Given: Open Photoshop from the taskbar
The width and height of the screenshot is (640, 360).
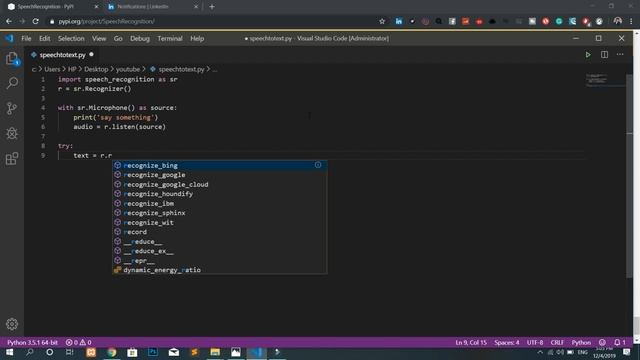Looking at the screenshot, I should pyautogui.click(x=153, y=352).
